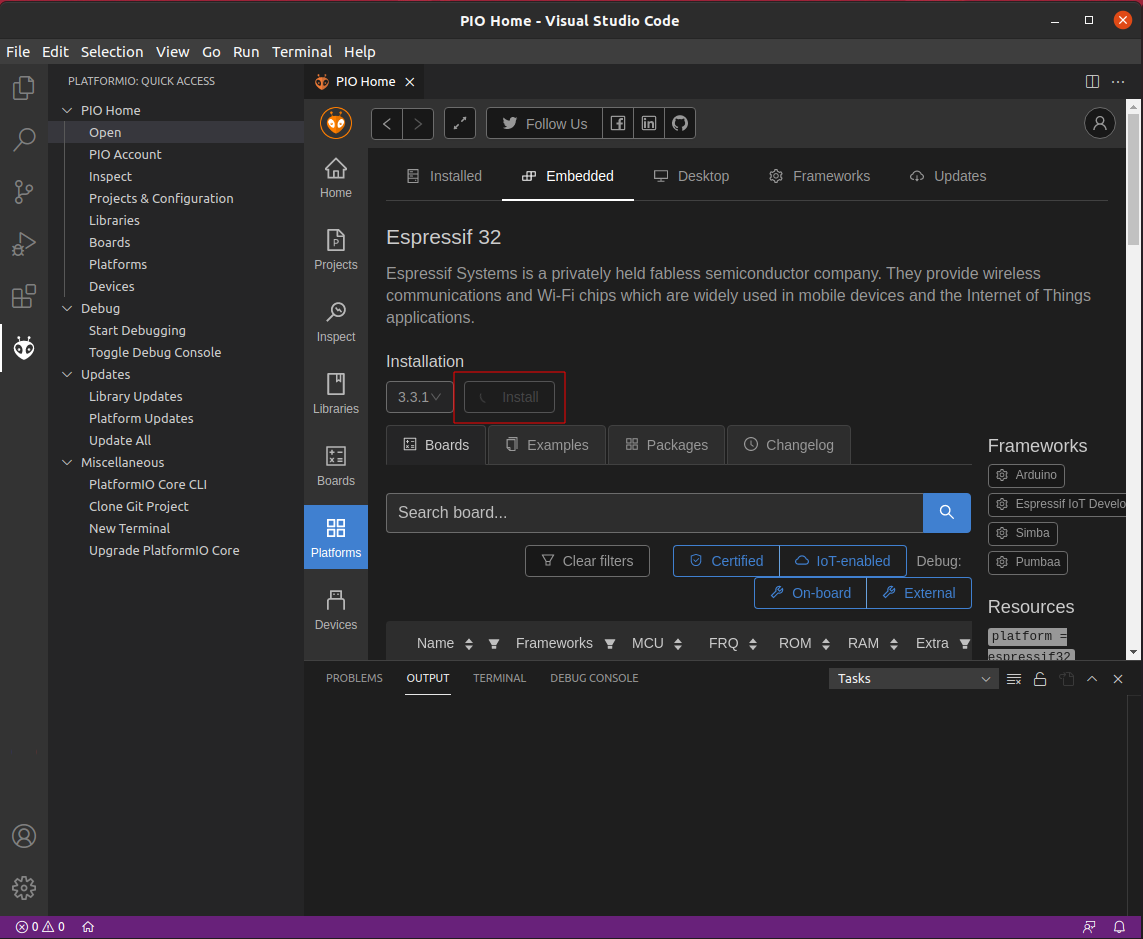Open the Search view in activity bar
Image resolution: width=1143 pixels, height=939 pixels.
pyautogui.click(x=24, y=139)
